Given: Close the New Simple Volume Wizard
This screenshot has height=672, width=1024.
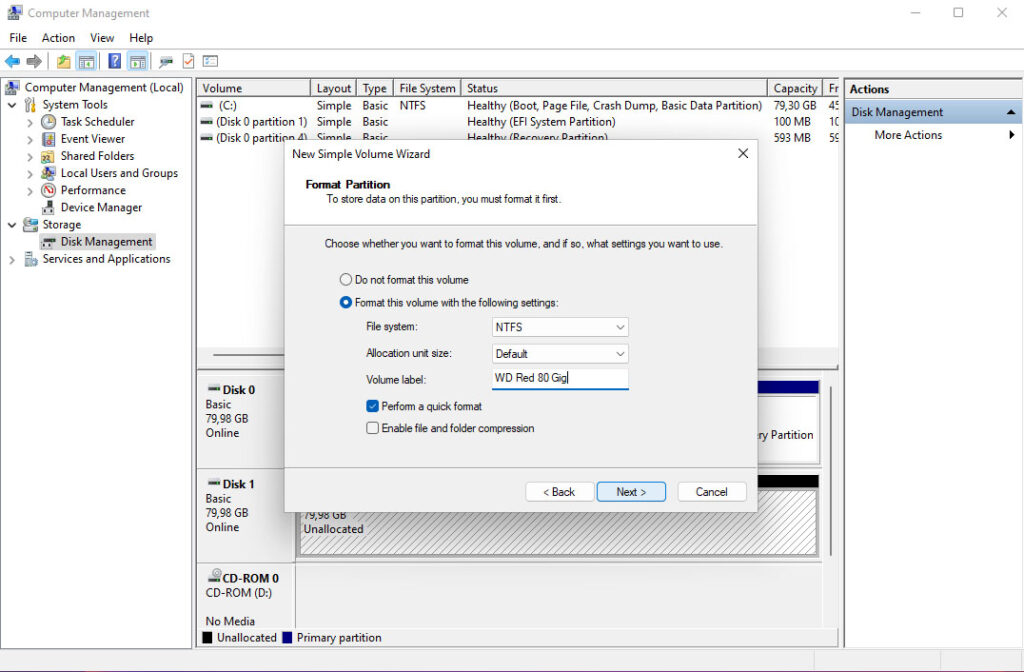Looking at the screenshot, I should [743, 153].
